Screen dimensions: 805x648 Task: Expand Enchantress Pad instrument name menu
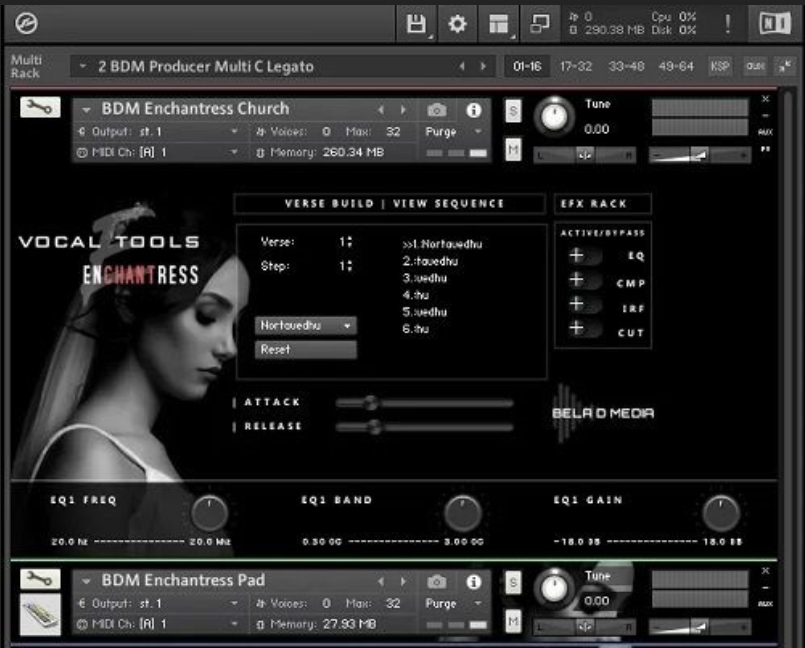86,581
